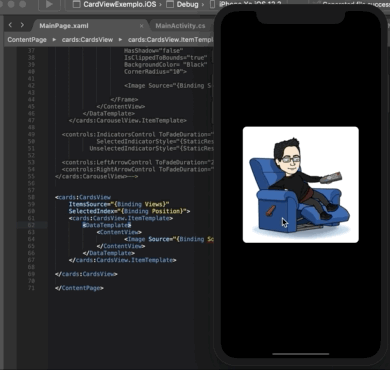The image size is (390, 370).
Task: Click the ItemsSource="{Binding Views}" line
Action: [119, 204]
